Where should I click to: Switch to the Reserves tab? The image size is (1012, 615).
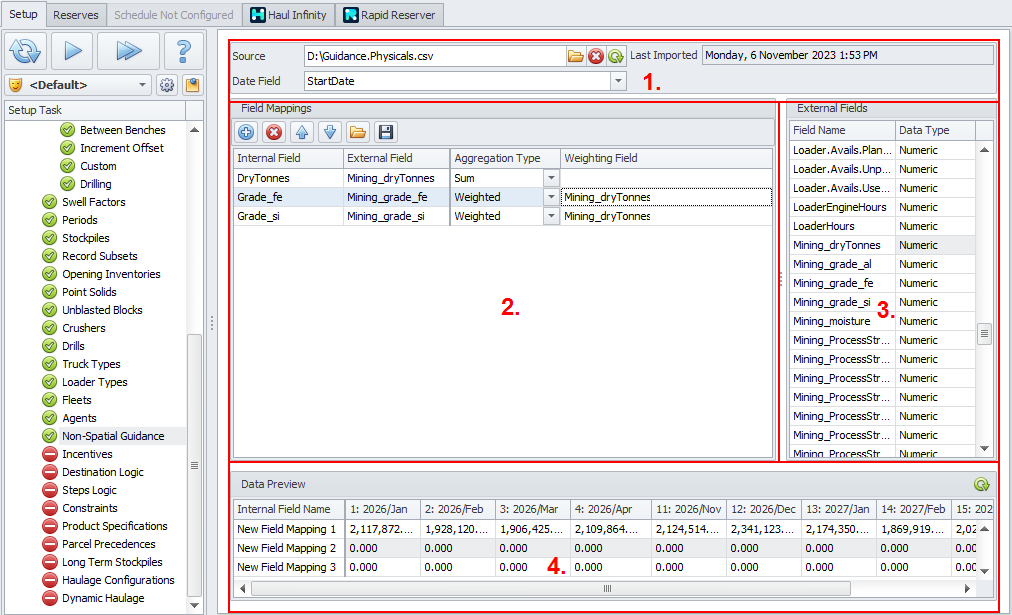pos(75,15)
